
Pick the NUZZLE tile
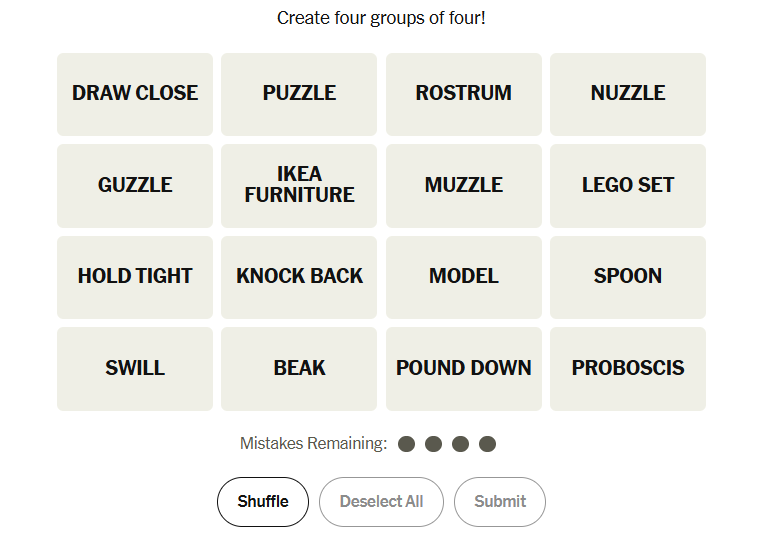[x=628, y=94]
